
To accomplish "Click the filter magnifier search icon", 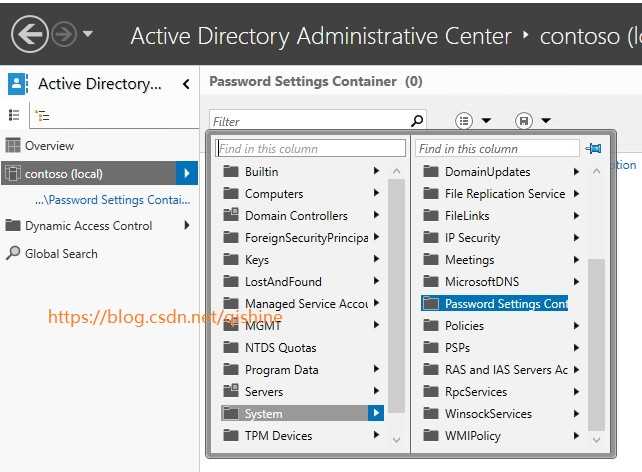I will pyautogui.click(x=417, y=121).
